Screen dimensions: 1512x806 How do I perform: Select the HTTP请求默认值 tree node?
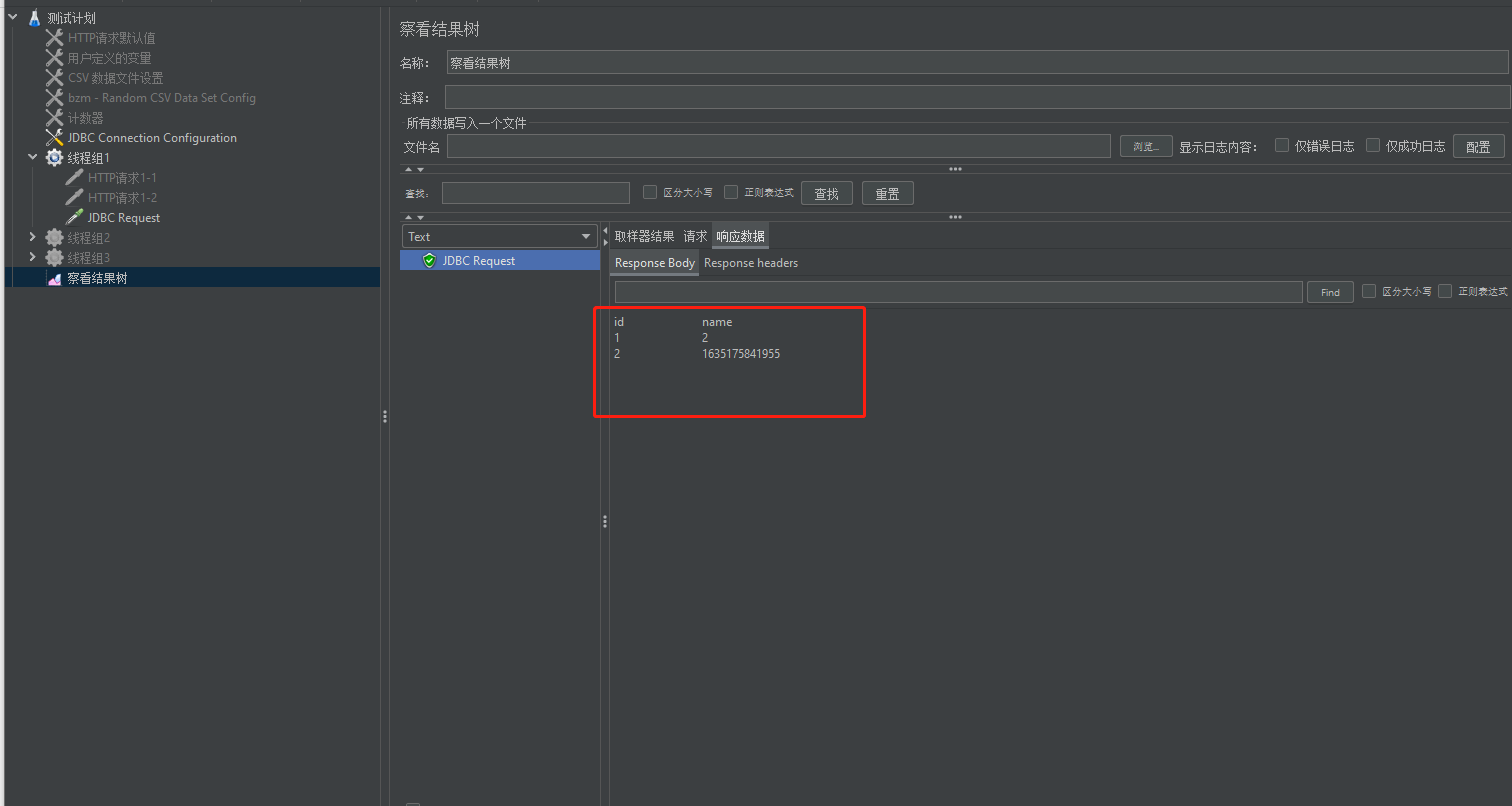point(111,38)
